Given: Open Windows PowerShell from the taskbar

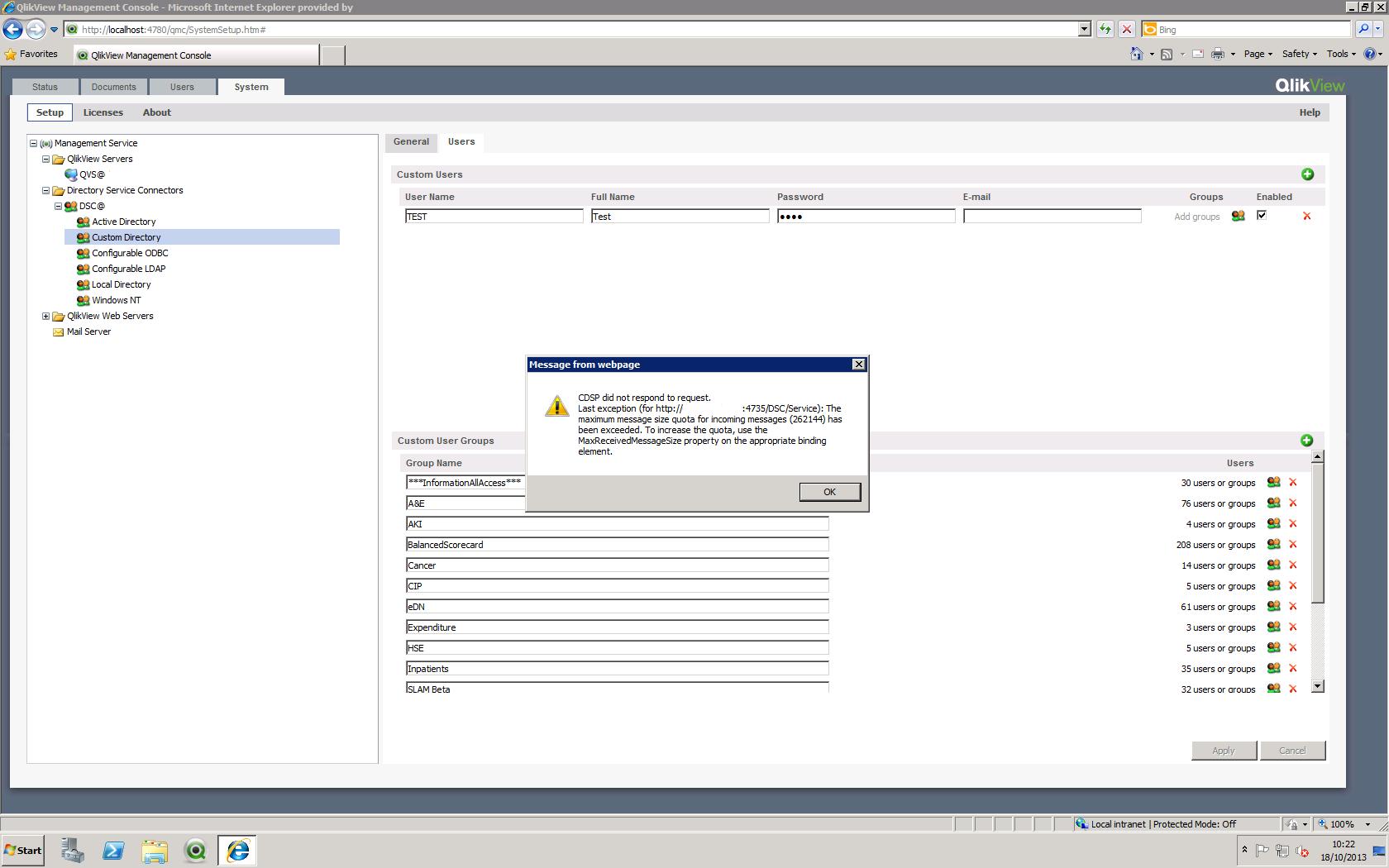Looking at the screenshot, I should 113,850.
